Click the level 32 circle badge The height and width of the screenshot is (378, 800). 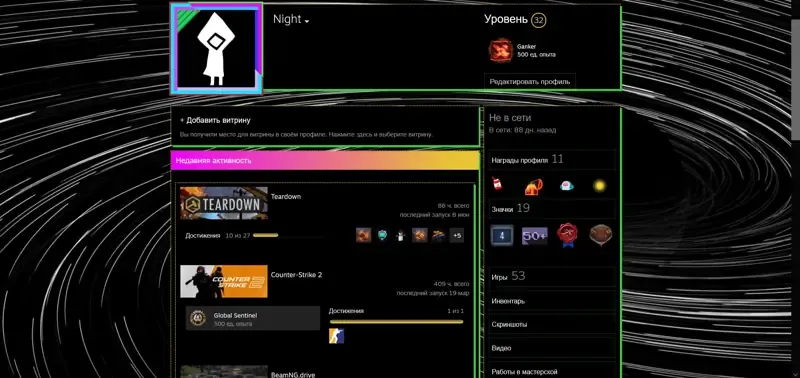coord(538,20)
